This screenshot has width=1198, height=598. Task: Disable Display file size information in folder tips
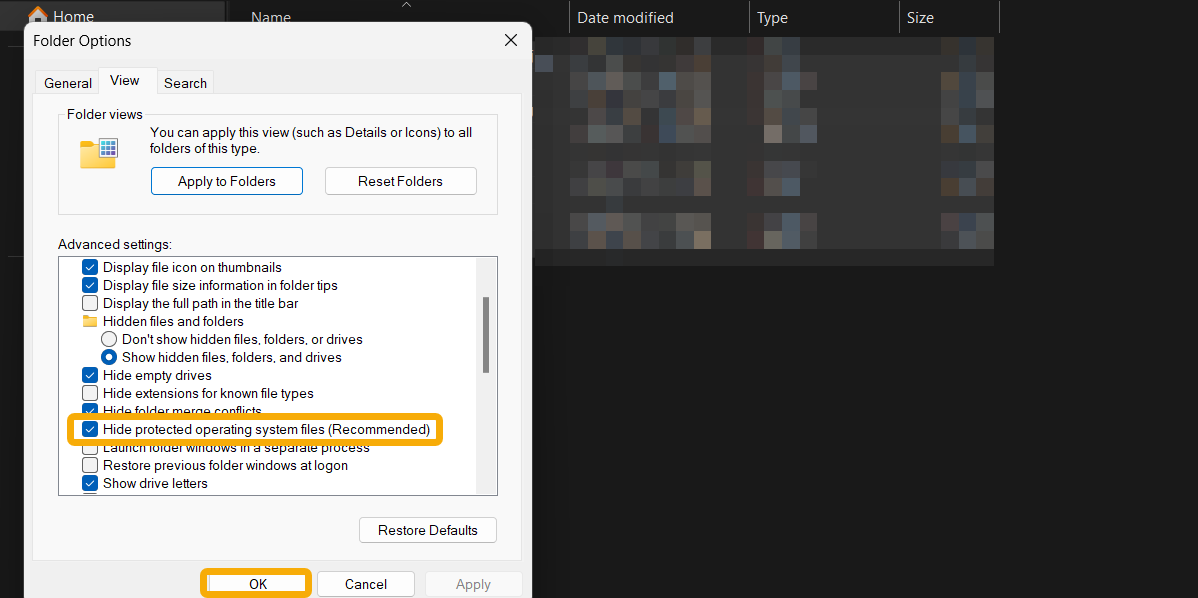click(x=89, y=285)
